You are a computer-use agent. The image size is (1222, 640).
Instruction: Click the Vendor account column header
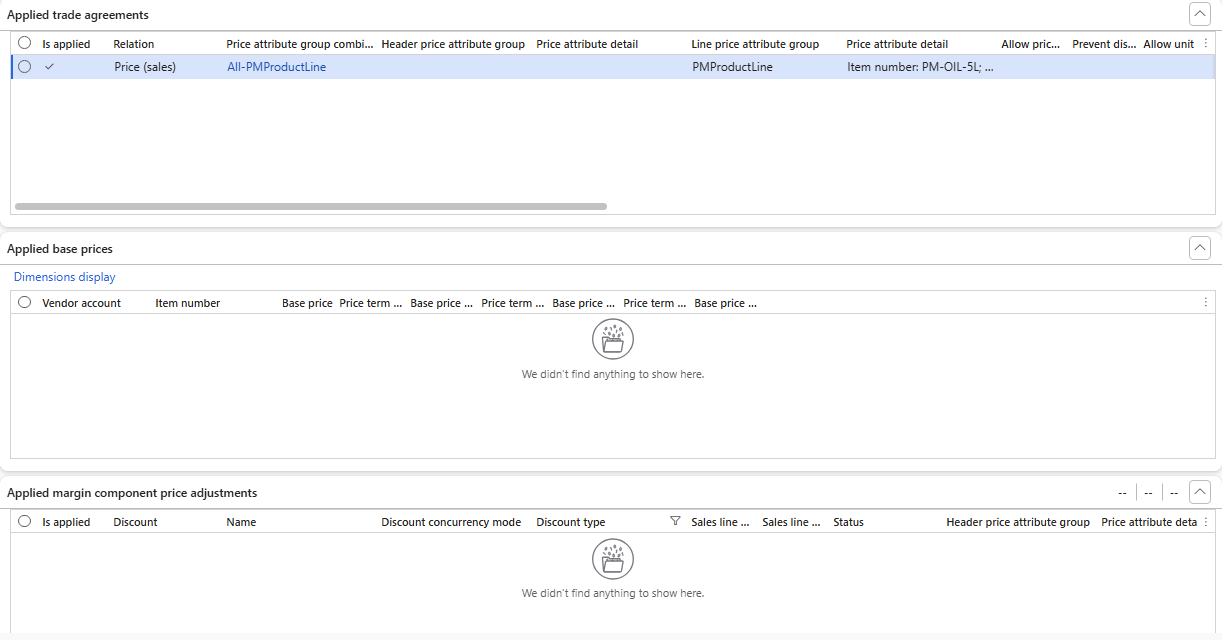[x=81, y=303]
